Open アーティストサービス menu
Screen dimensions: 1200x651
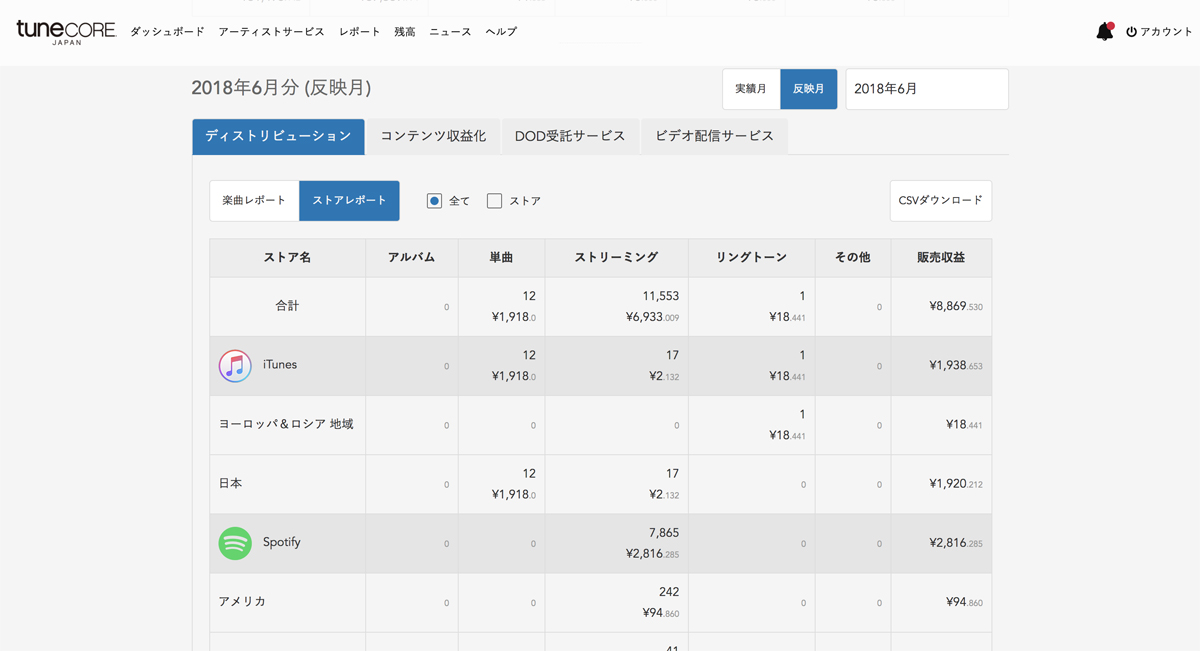click(x=271, y=32)
